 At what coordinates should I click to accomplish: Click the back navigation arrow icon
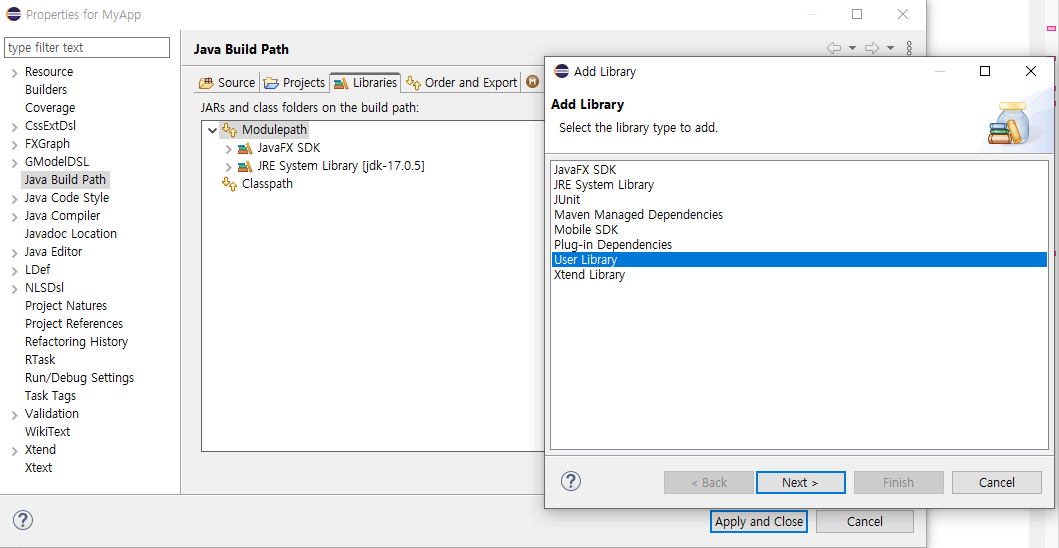pos(834,48)
